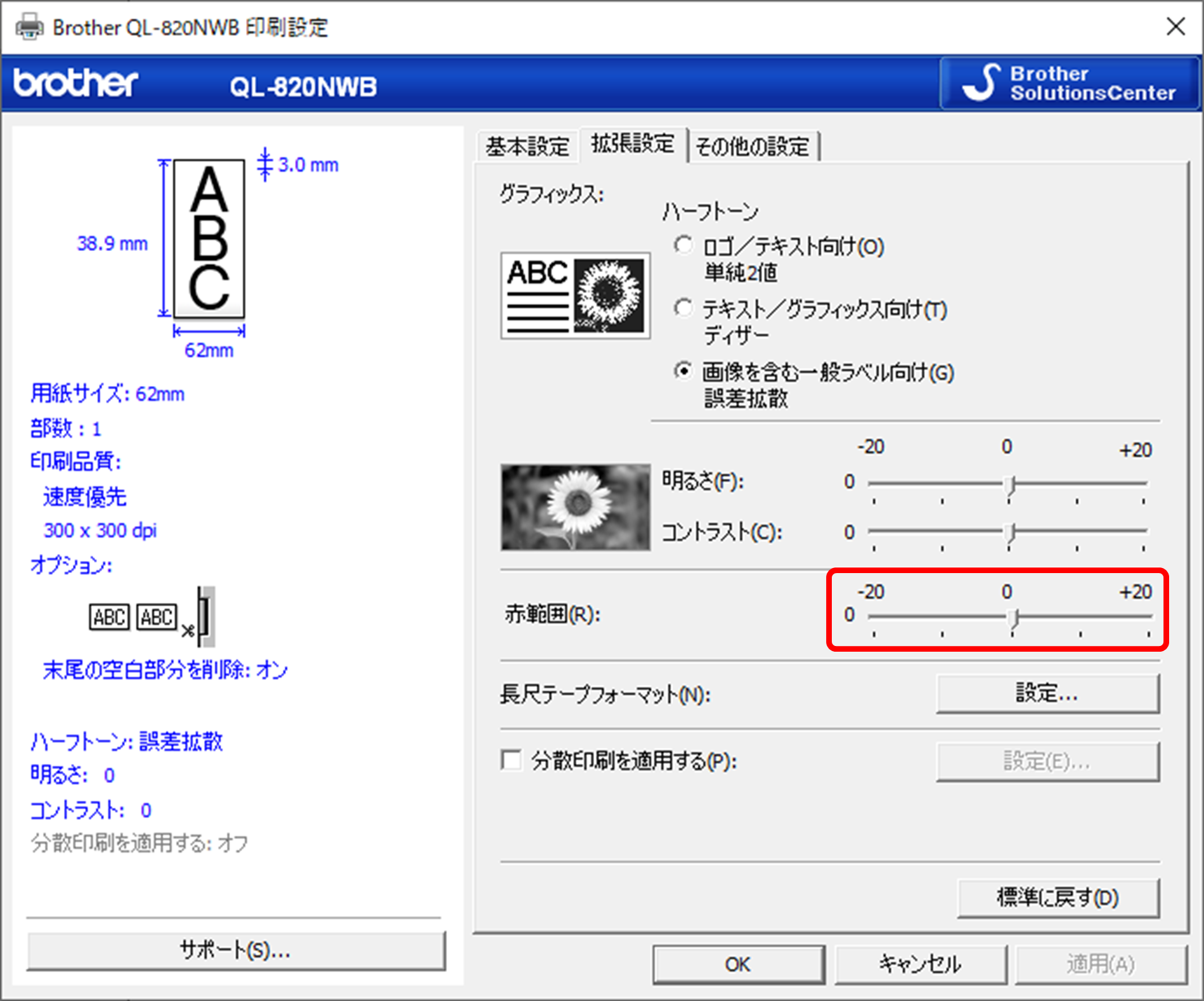Open その他の設定 tab
The image size is (1204, 1001).
coord(752,146)
